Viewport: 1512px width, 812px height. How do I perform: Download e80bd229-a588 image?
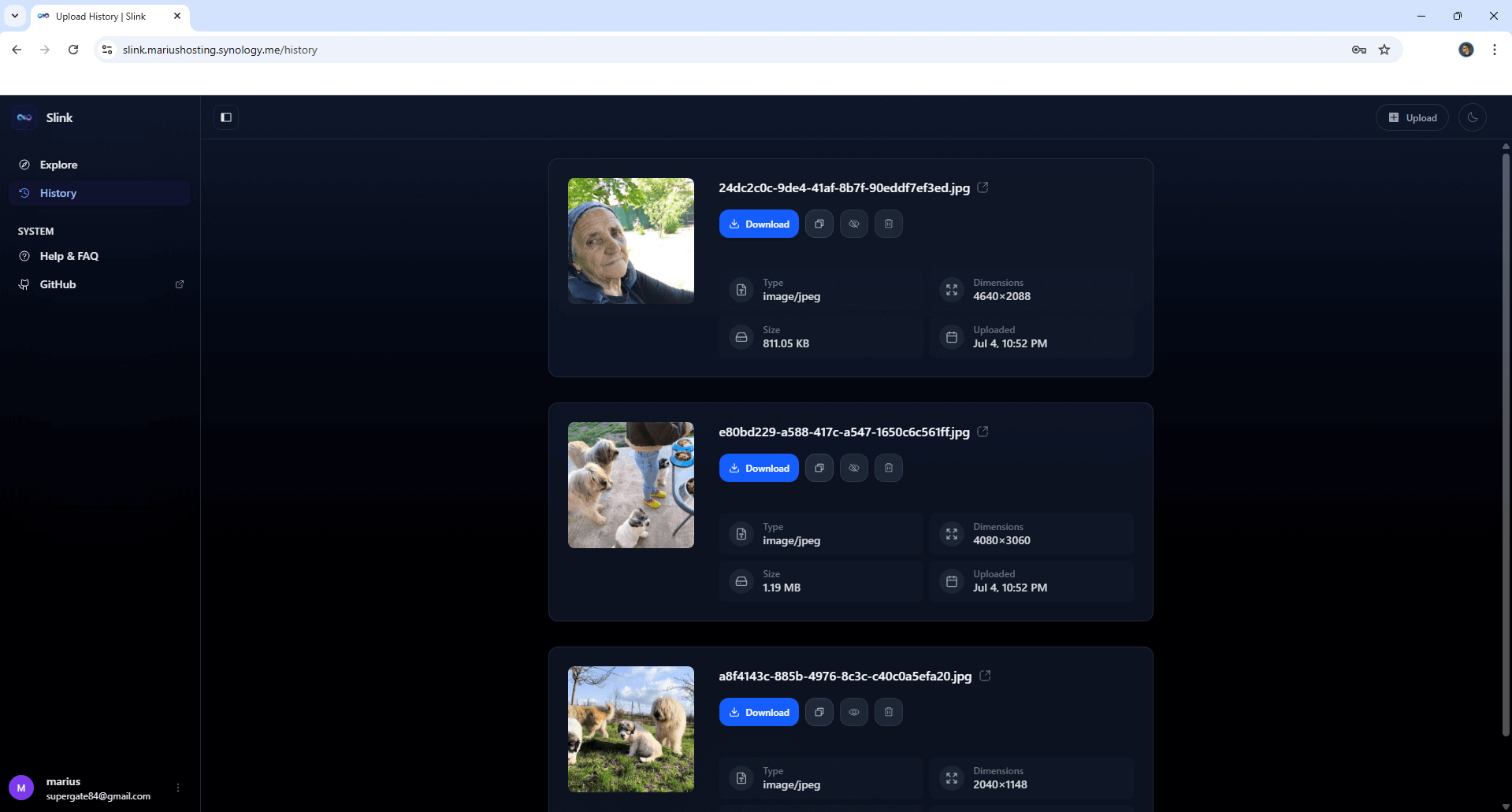[759, 468]
